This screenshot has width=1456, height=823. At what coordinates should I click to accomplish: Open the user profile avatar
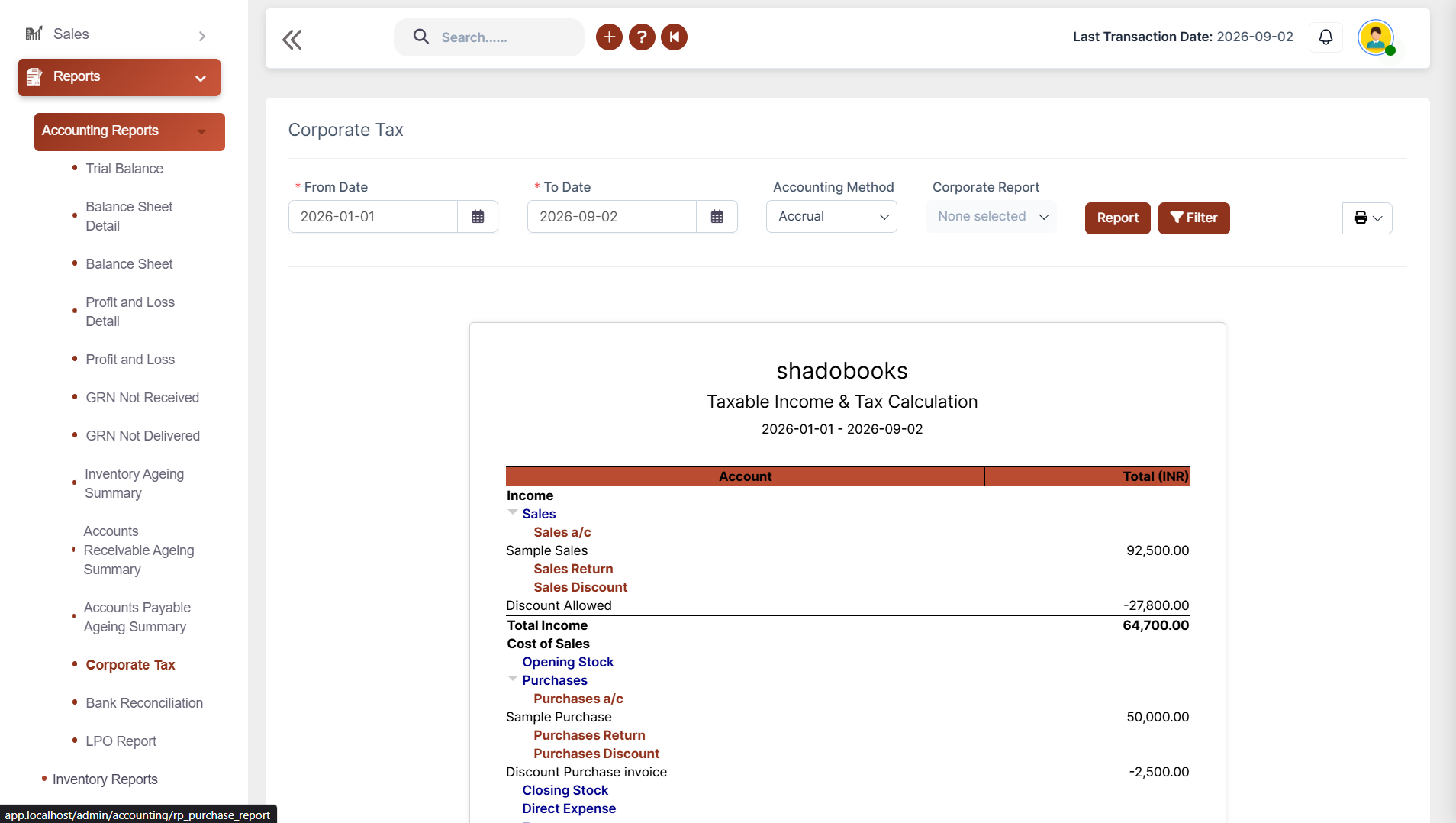tap(1376, 37)
